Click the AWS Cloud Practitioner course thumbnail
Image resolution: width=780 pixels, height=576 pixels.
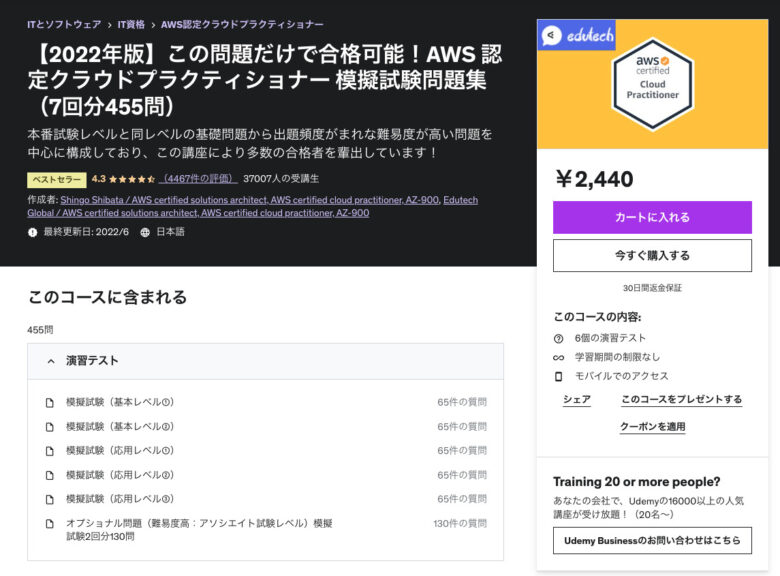point(652,84)
